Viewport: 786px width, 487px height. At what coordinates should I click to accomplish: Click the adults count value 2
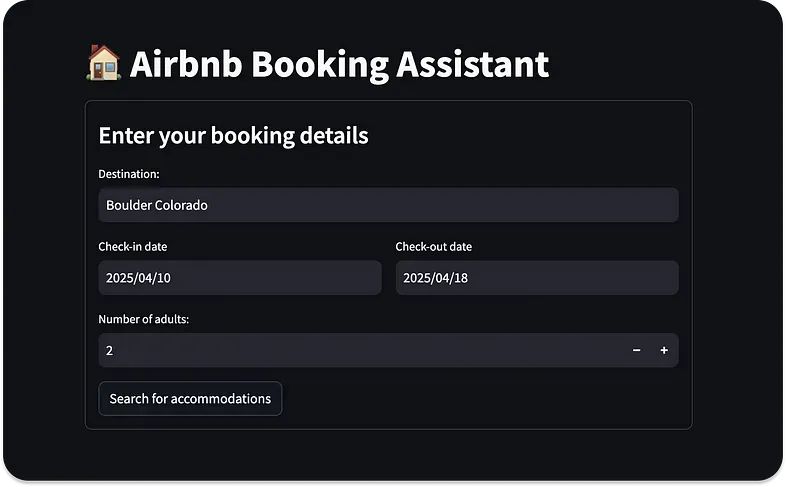click(110, 350)
